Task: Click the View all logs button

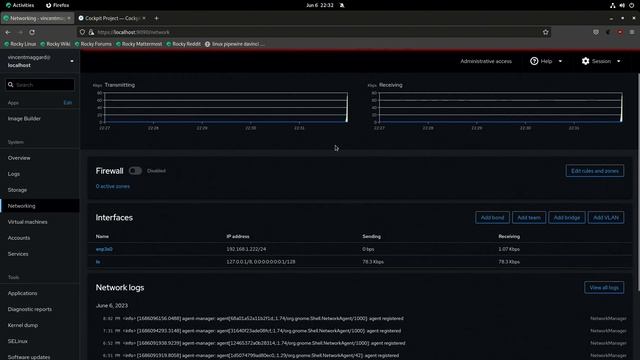Action: (x=604, y=288)
